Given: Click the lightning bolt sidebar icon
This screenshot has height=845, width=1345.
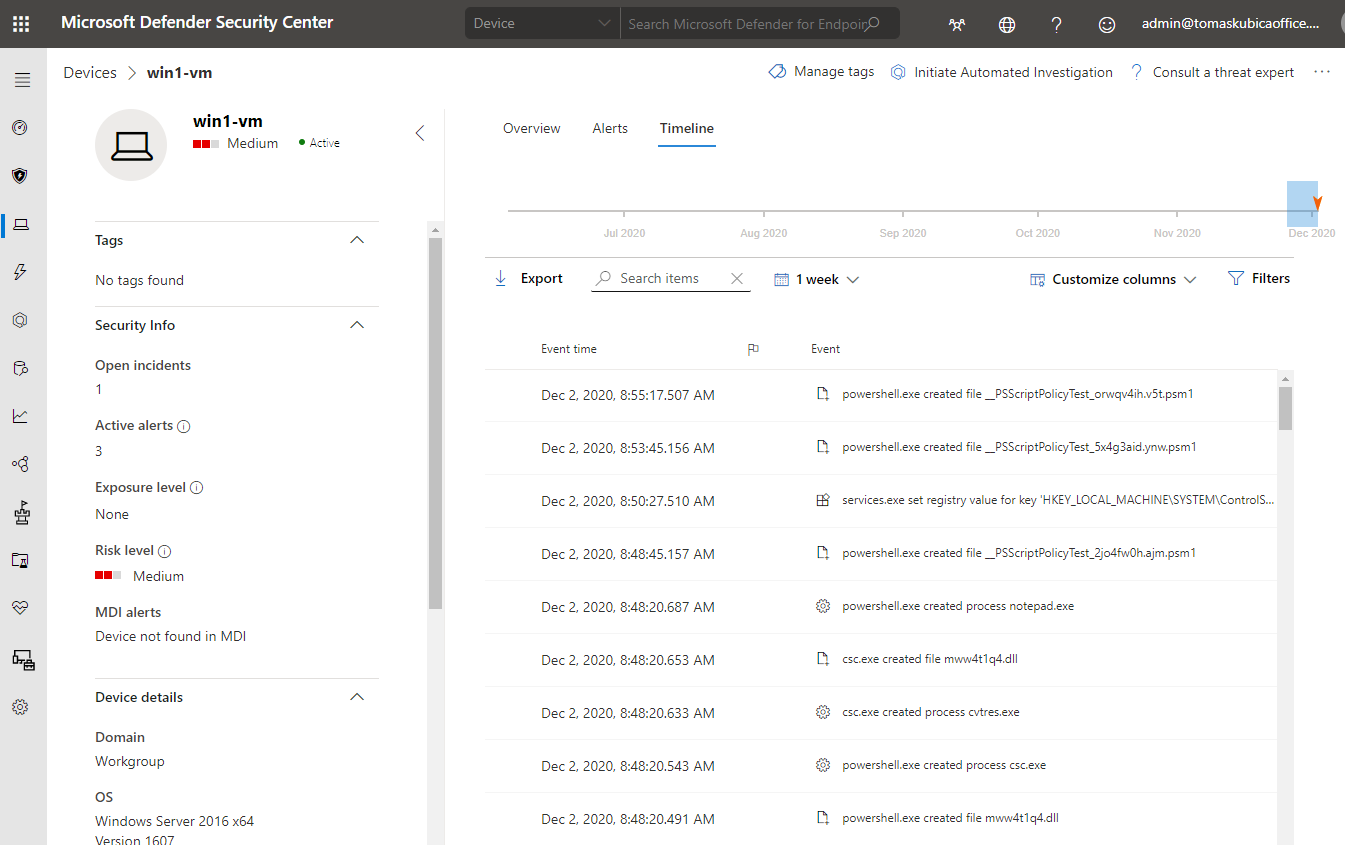Looking at the screenshot, I should pos(19,272).
